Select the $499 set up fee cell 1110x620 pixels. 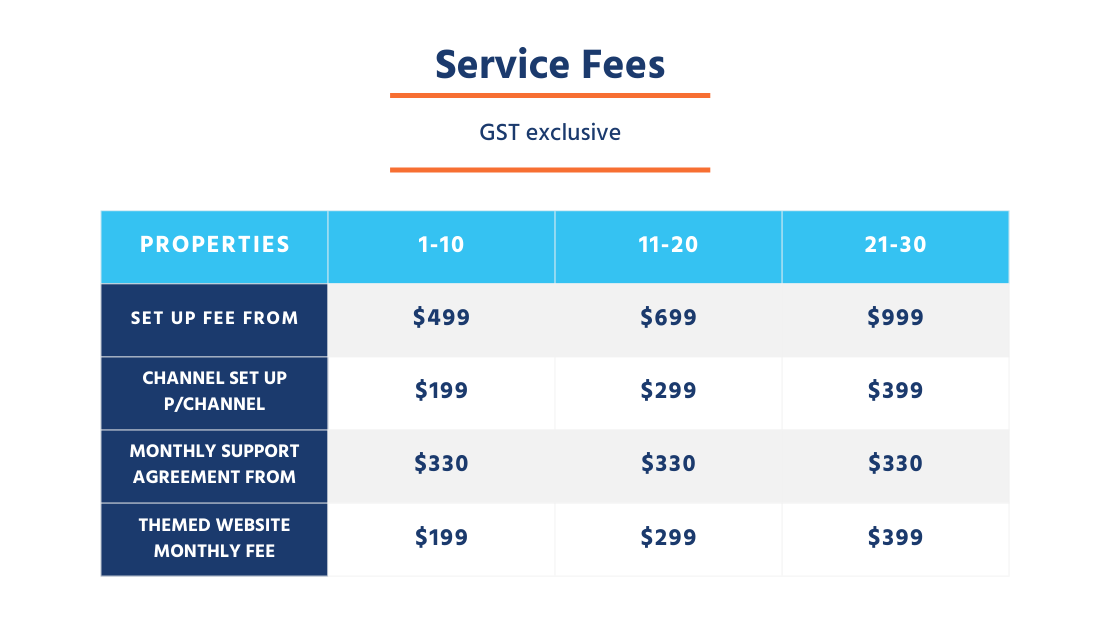[441, 318]
